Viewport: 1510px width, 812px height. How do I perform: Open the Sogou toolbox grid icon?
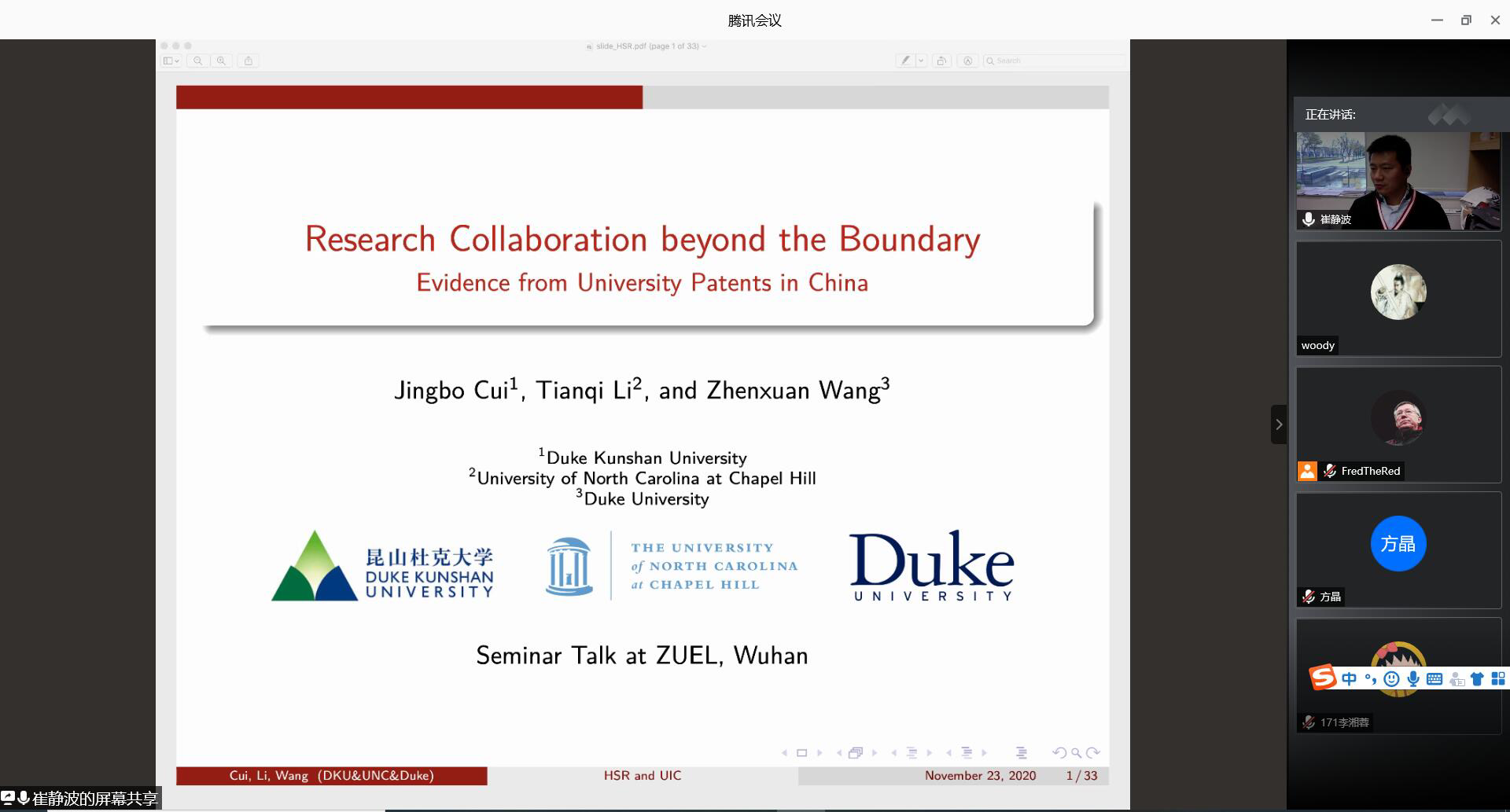click(1498, 679)
